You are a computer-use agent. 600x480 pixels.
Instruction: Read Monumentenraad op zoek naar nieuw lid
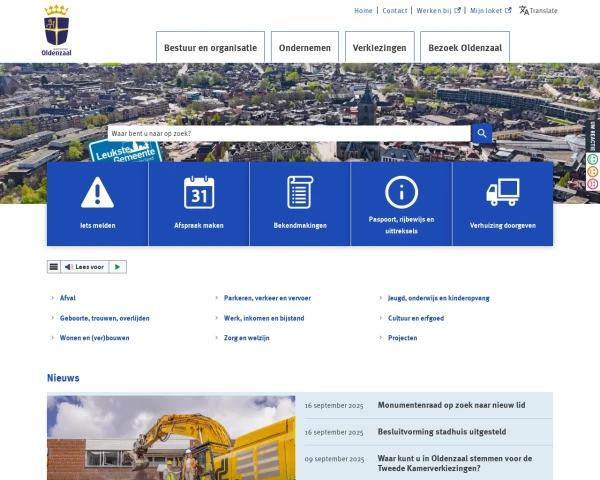pos(451,405)
